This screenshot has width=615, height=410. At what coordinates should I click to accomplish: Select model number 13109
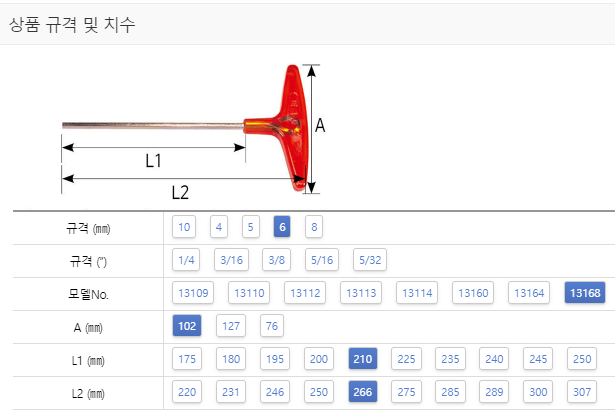193,293
